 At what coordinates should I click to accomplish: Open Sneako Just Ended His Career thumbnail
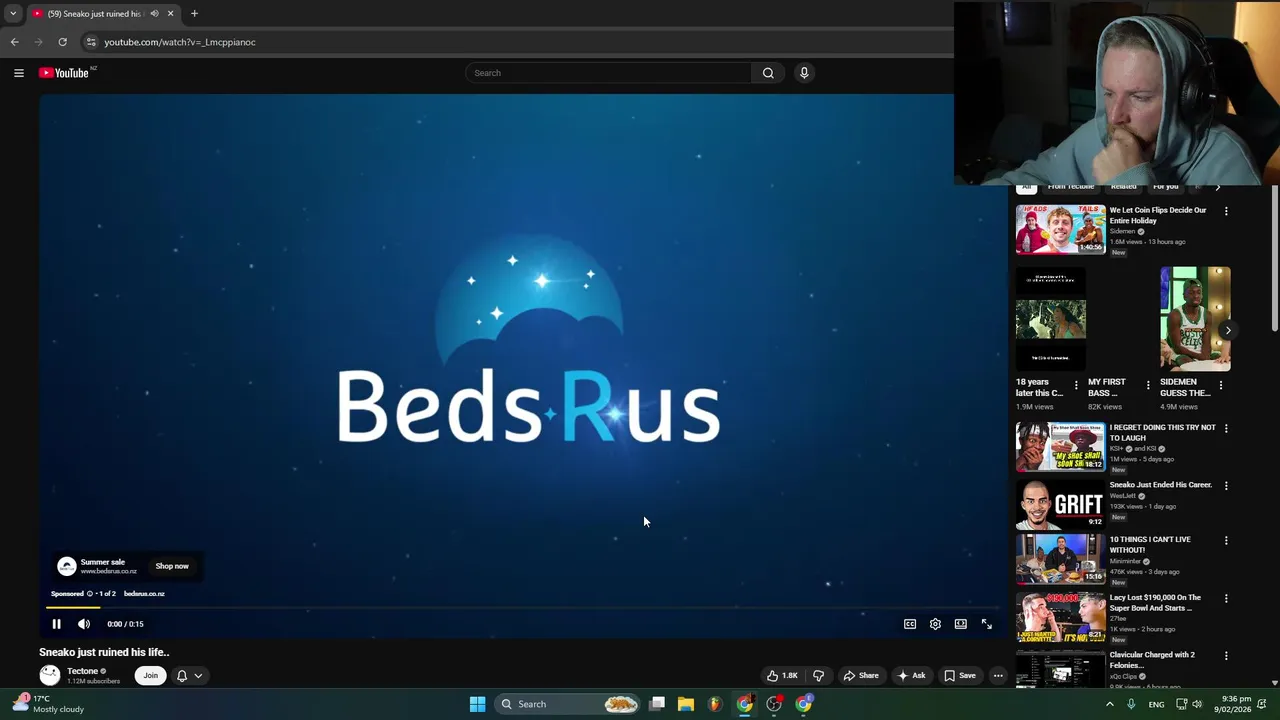[1061, 504]
